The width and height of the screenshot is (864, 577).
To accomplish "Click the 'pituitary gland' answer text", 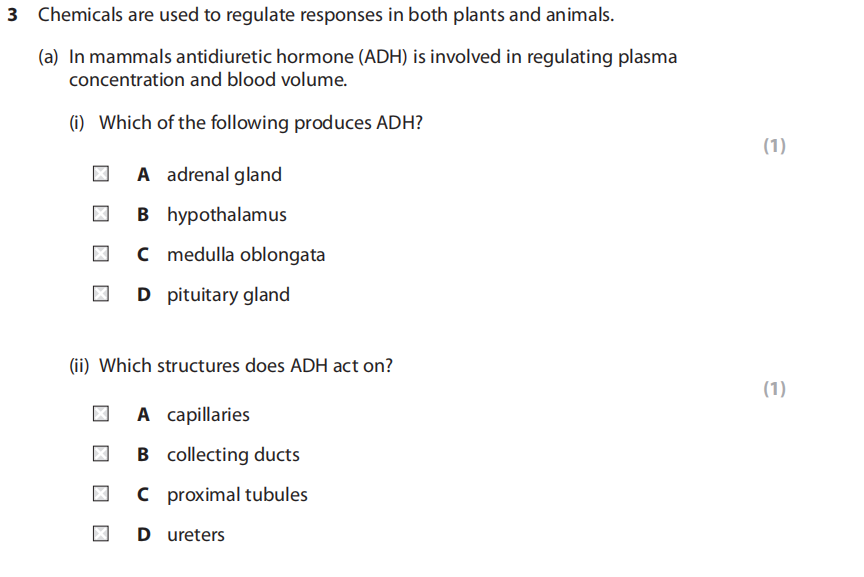I will pyautogui.click(x=228, y=295).
